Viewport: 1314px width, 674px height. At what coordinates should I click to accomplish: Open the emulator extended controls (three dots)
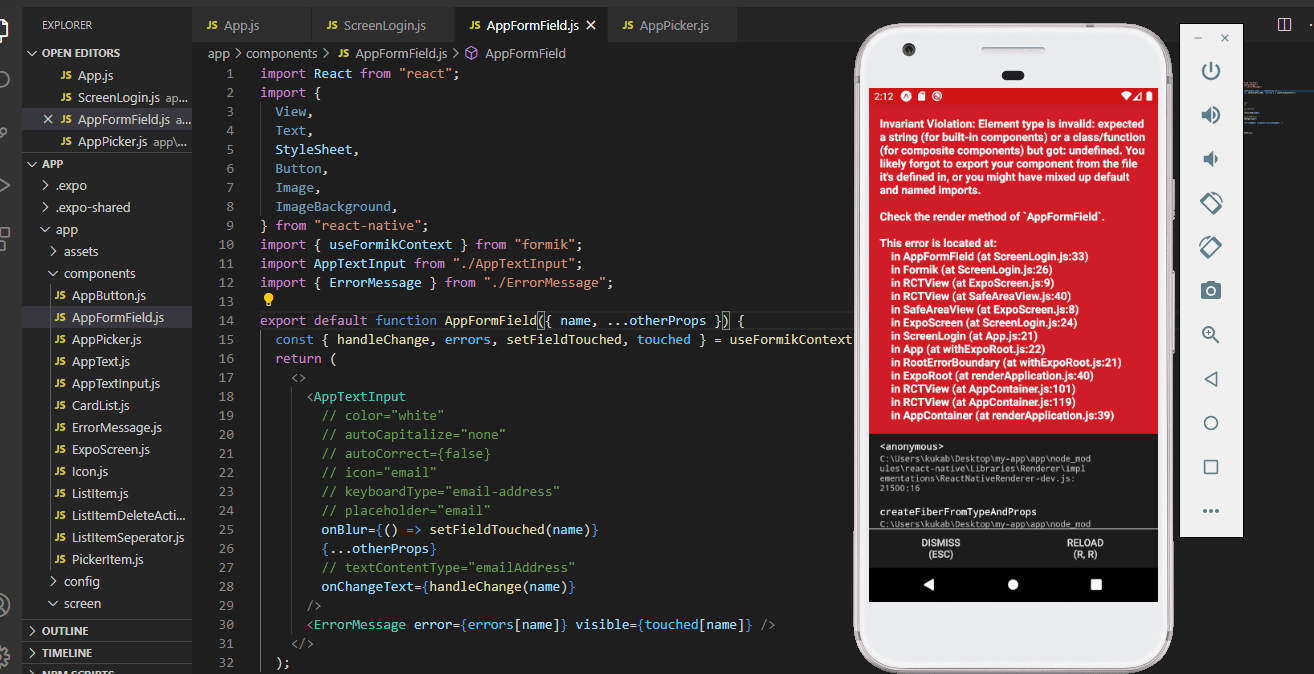pos(1210,511)
